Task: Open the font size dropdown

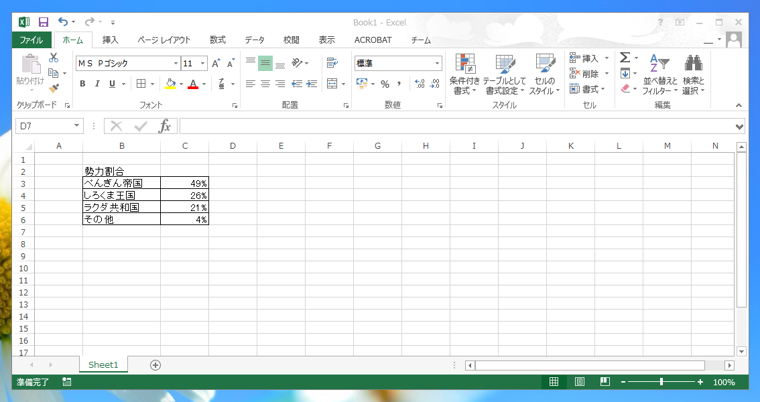Action: pos(203,64)
